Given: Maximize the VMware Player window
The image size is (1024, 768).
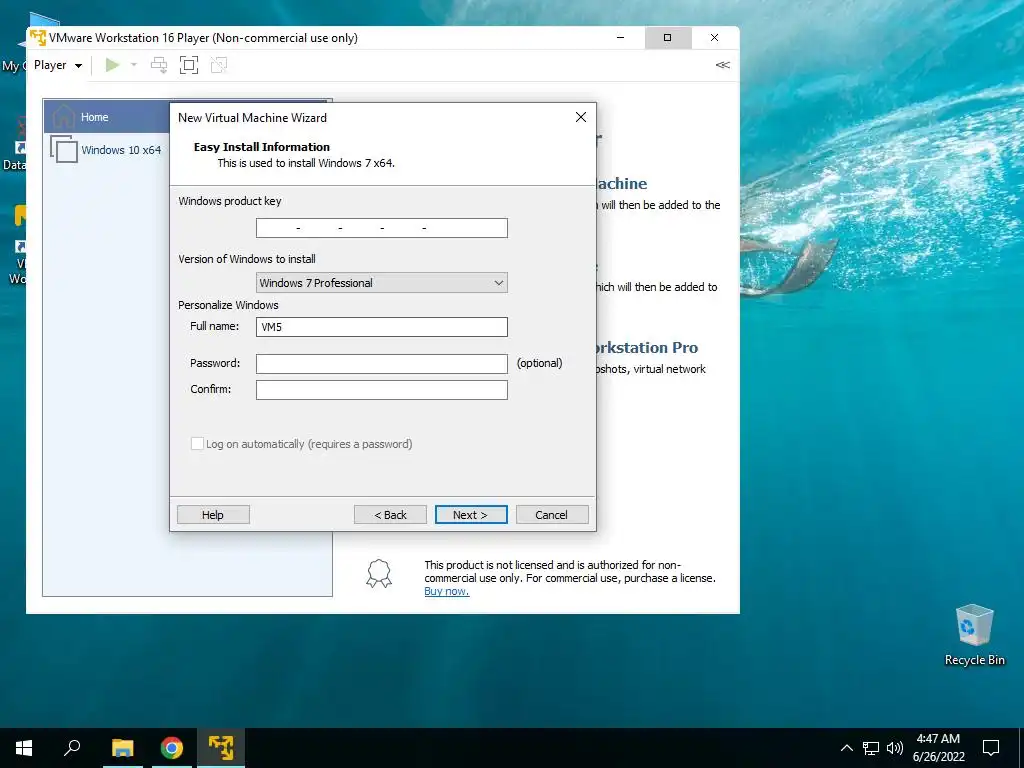Looking at the screenshot, I should pos(667,38).
